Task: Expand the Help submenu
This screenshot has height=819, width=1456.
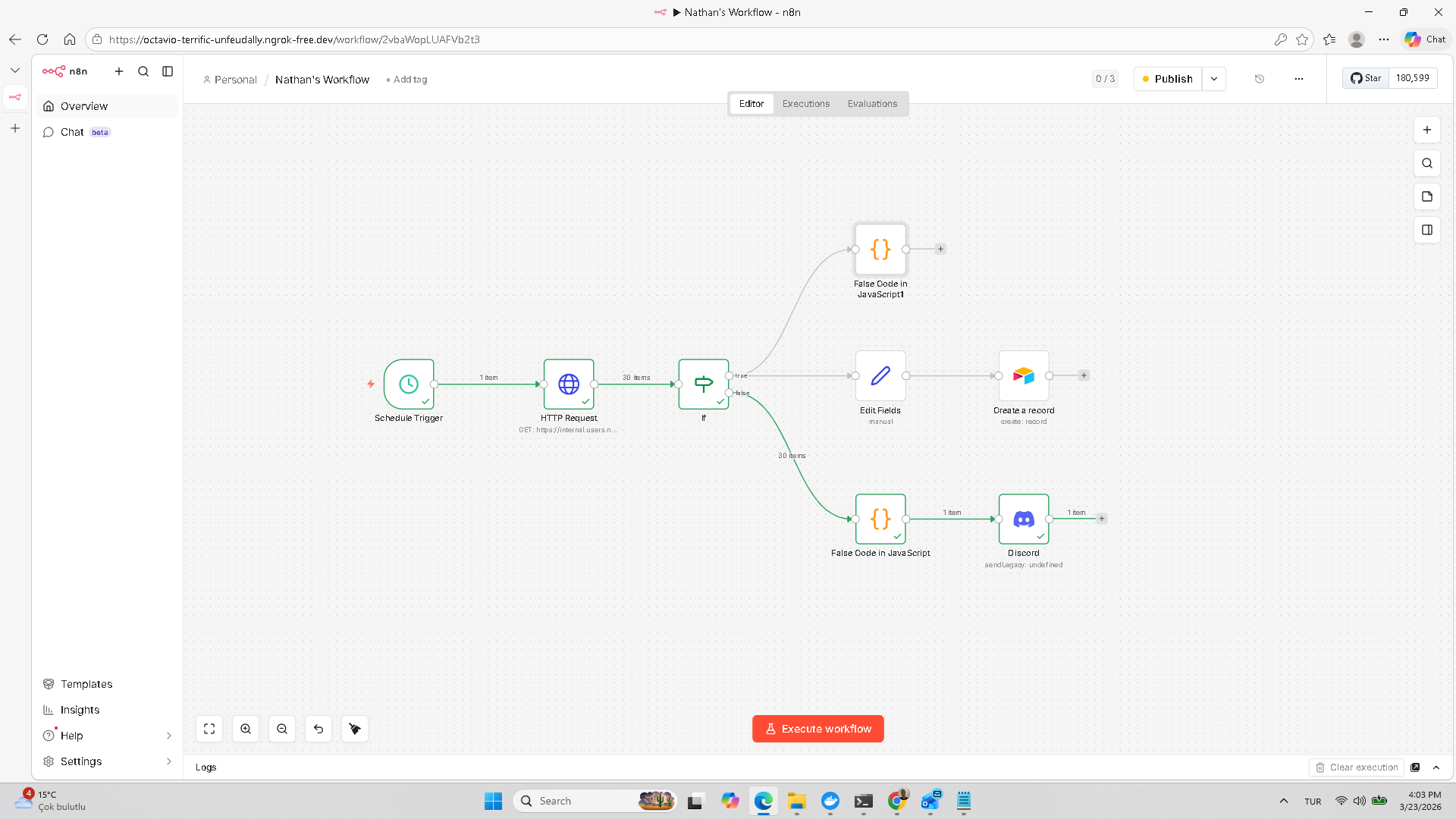Action: coord(168,736)
